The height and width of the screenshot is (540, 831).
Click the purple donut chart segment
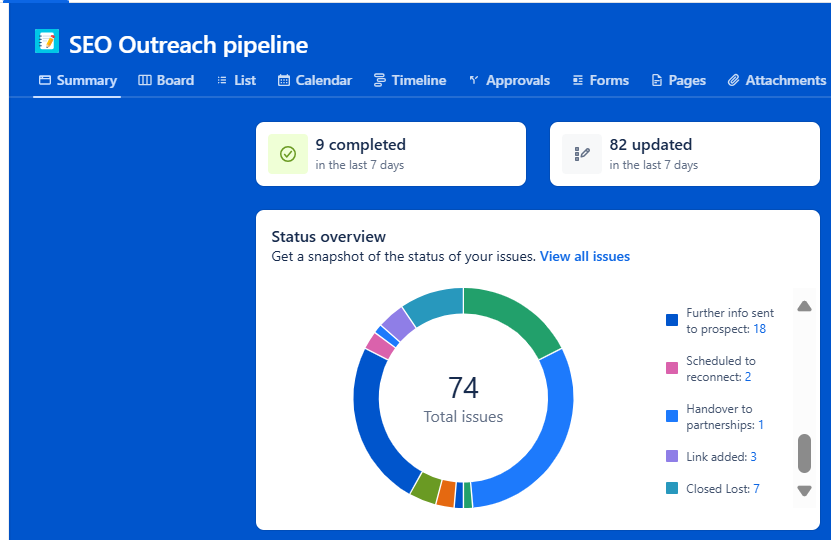tap(399, 323)
